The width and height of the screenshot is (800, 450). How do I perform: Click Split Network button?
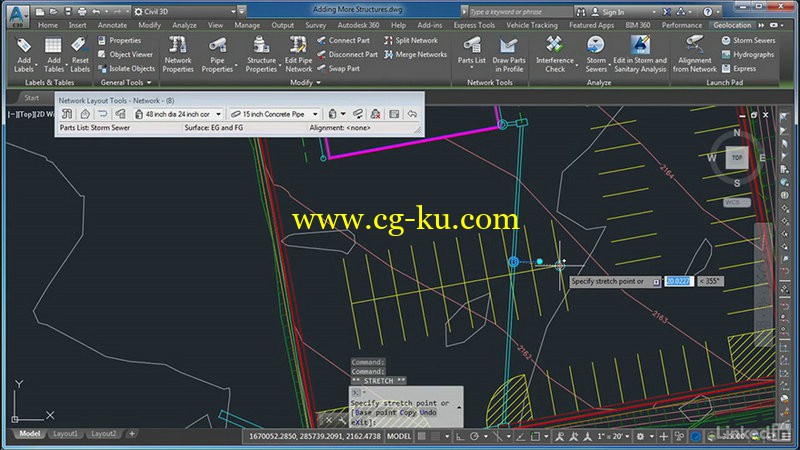point(411,40)
